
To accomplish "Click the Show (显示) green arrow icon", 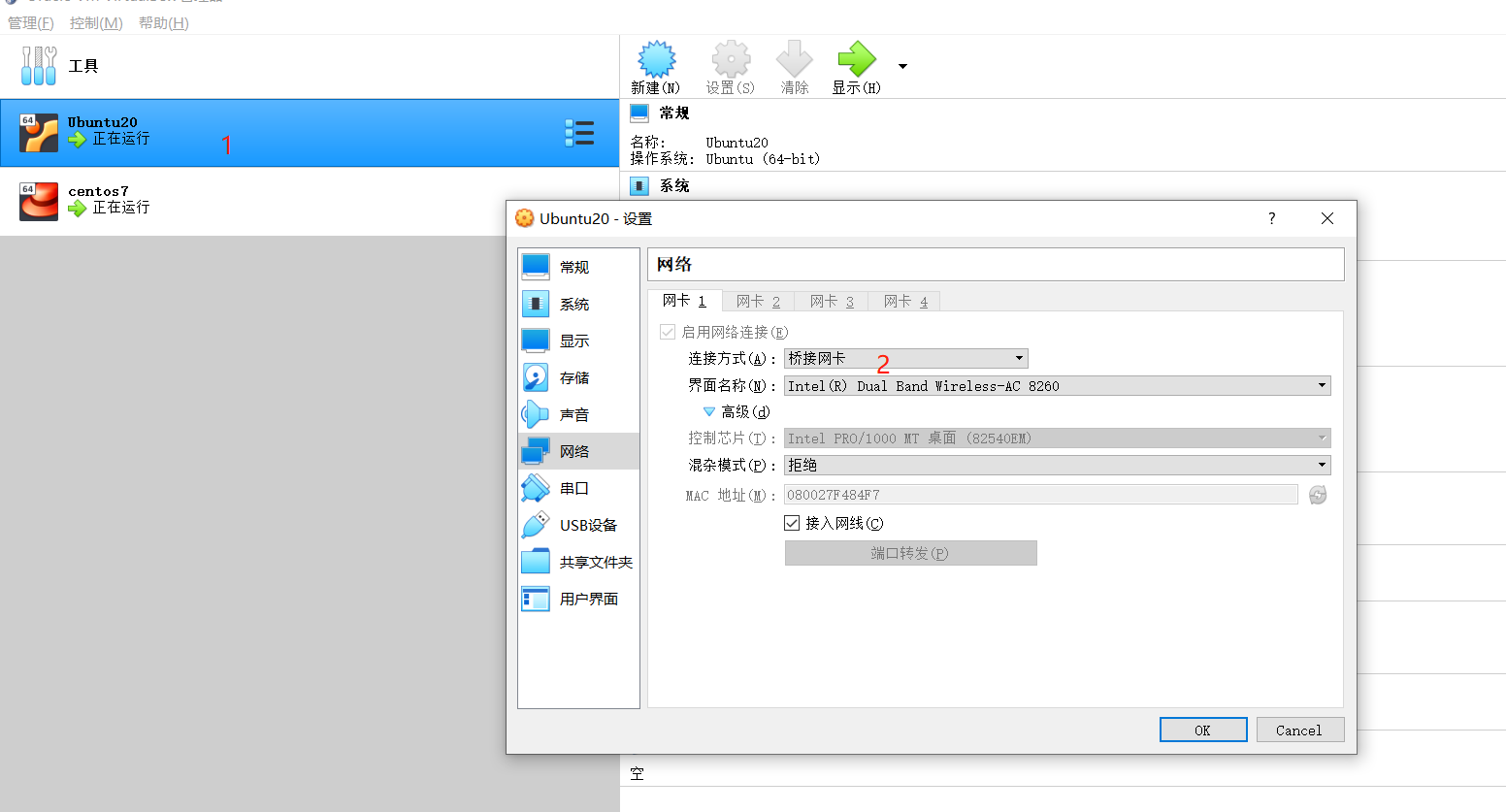I will (x=857, y=59).
